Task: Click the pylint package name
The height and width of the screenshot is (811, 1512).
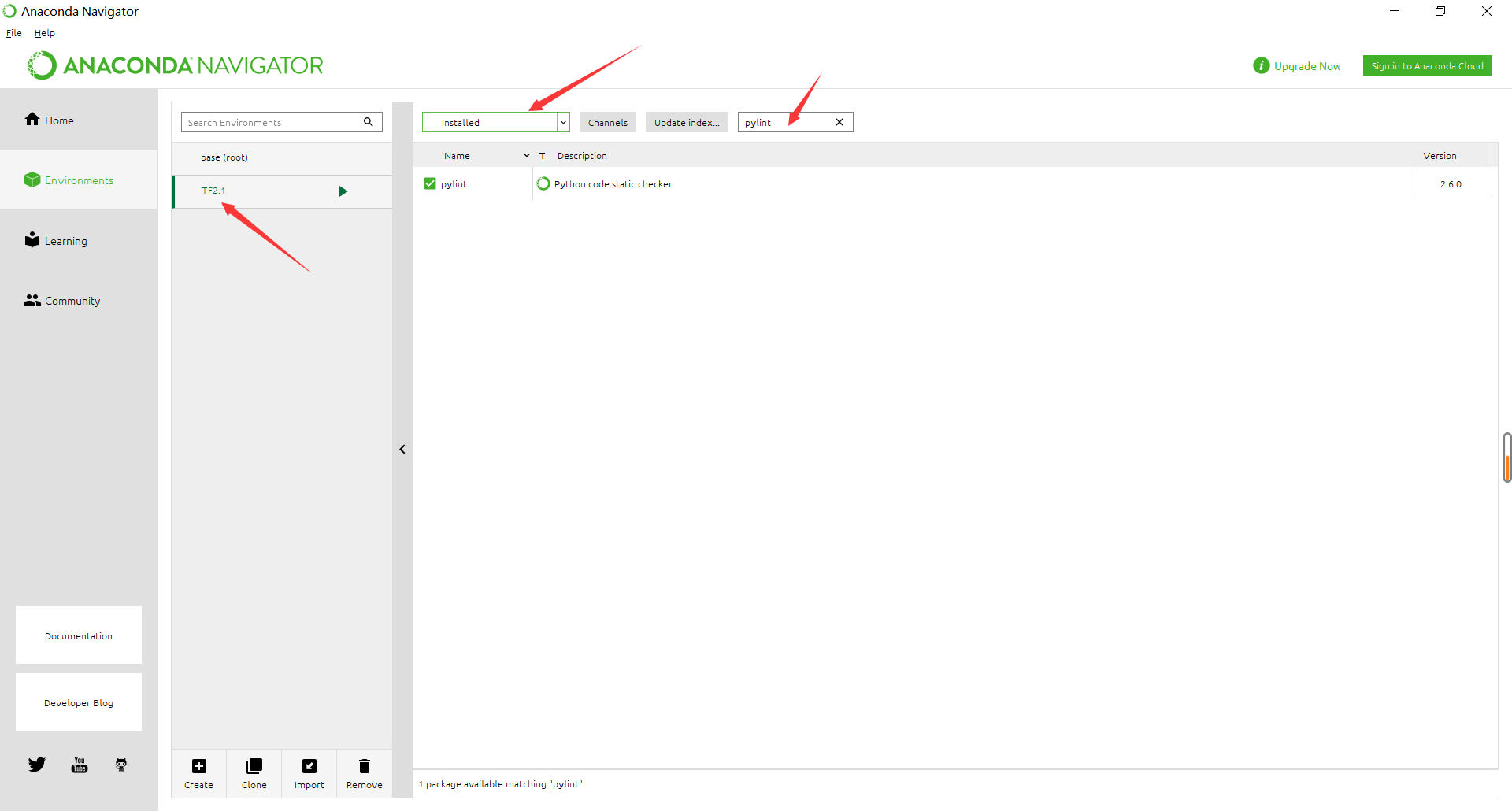Action: pyautogui.click(x=454, y=184)
